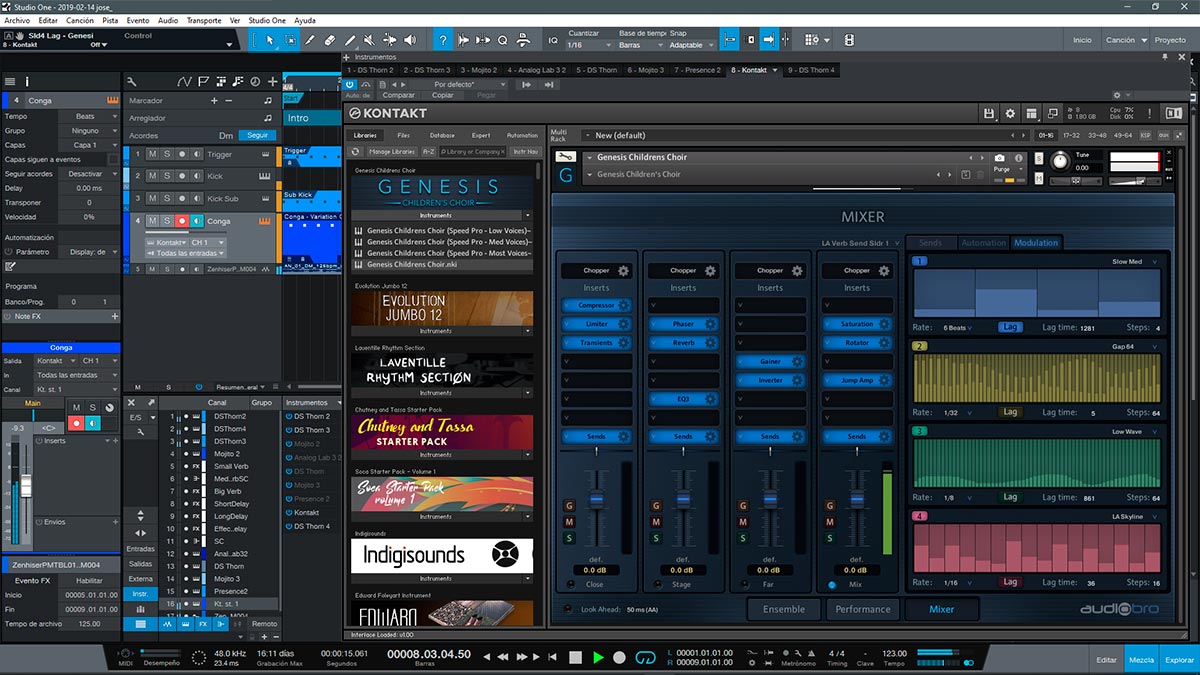Screen dimensions: 1200x675
Task: Toggle record arm on Conga track
Action: [x=181, y=221]
